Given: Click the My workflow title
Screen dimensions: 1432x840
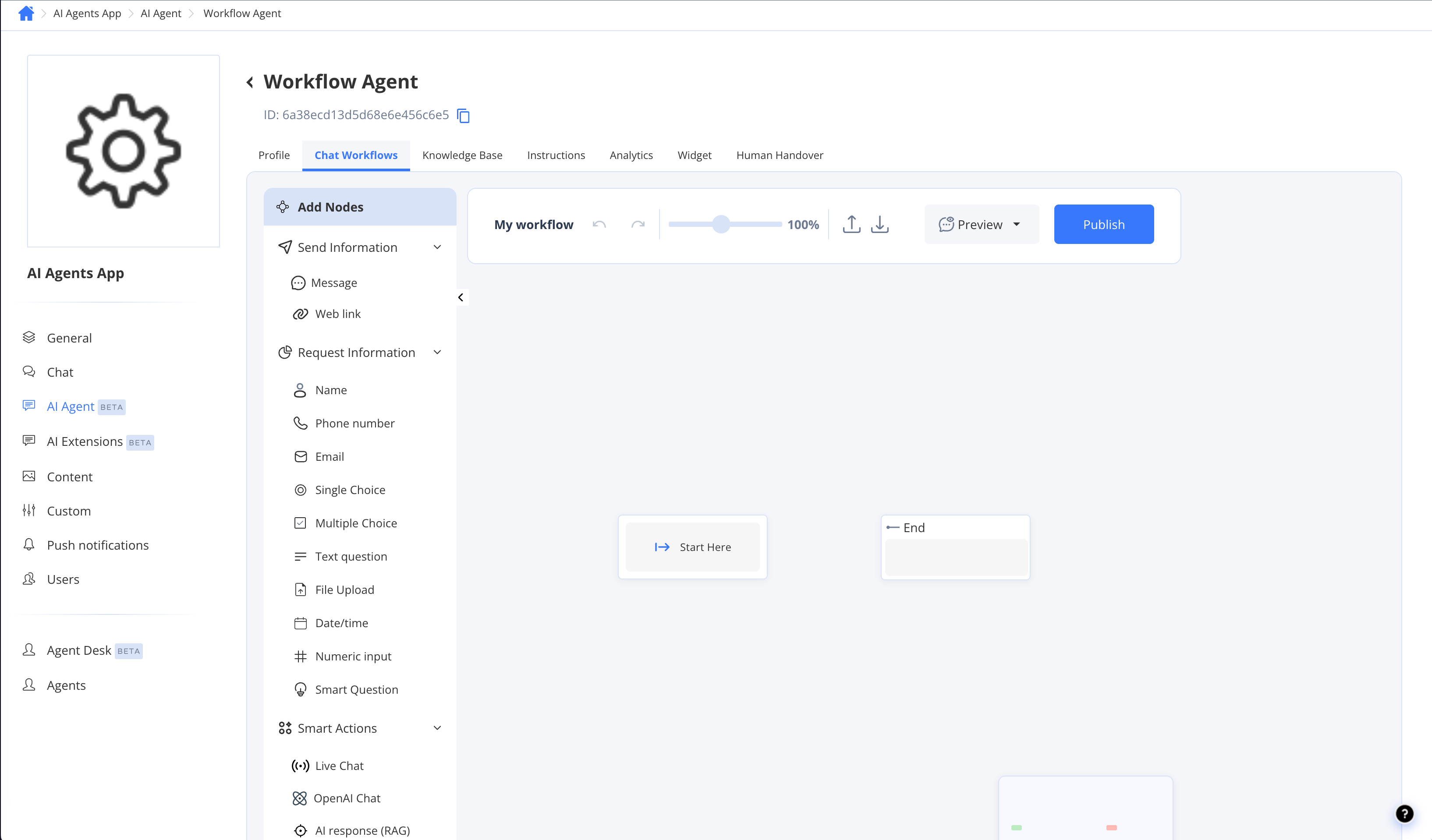Looking at the screenshot, I should [534, 224].
